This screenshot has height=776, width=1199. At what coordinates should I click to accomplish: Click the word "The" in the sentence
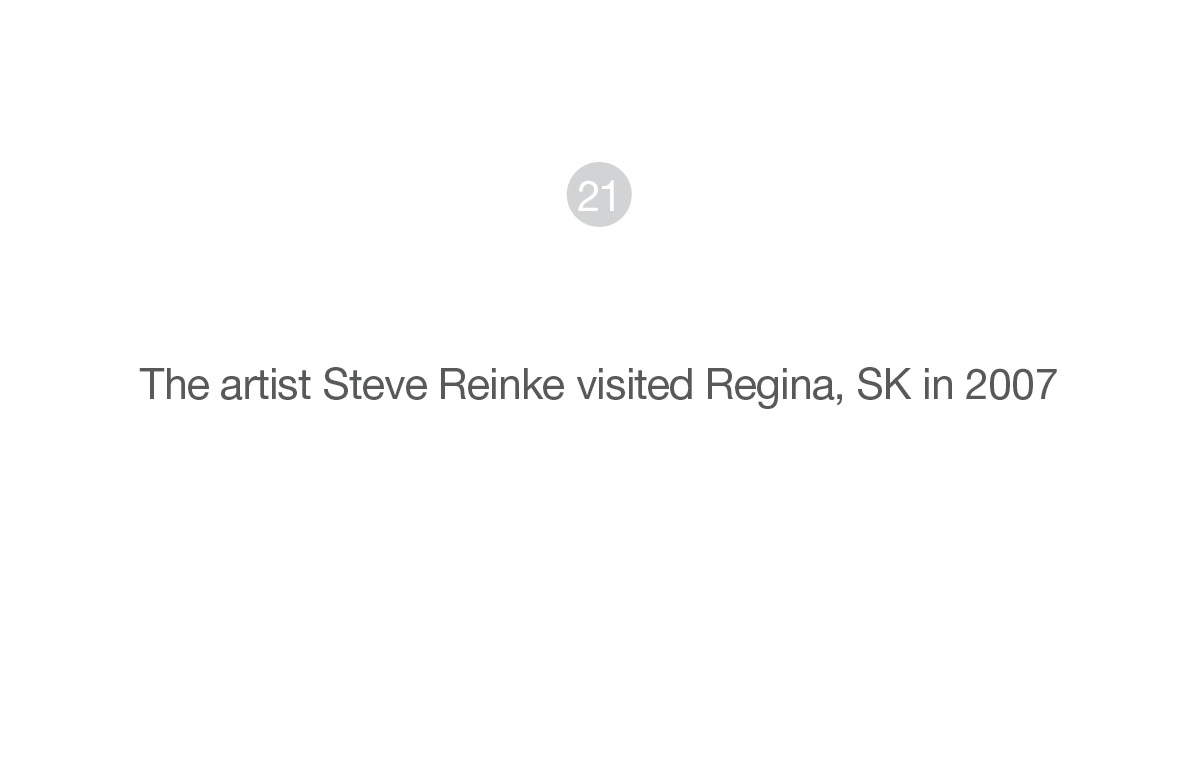pos(174,384)
